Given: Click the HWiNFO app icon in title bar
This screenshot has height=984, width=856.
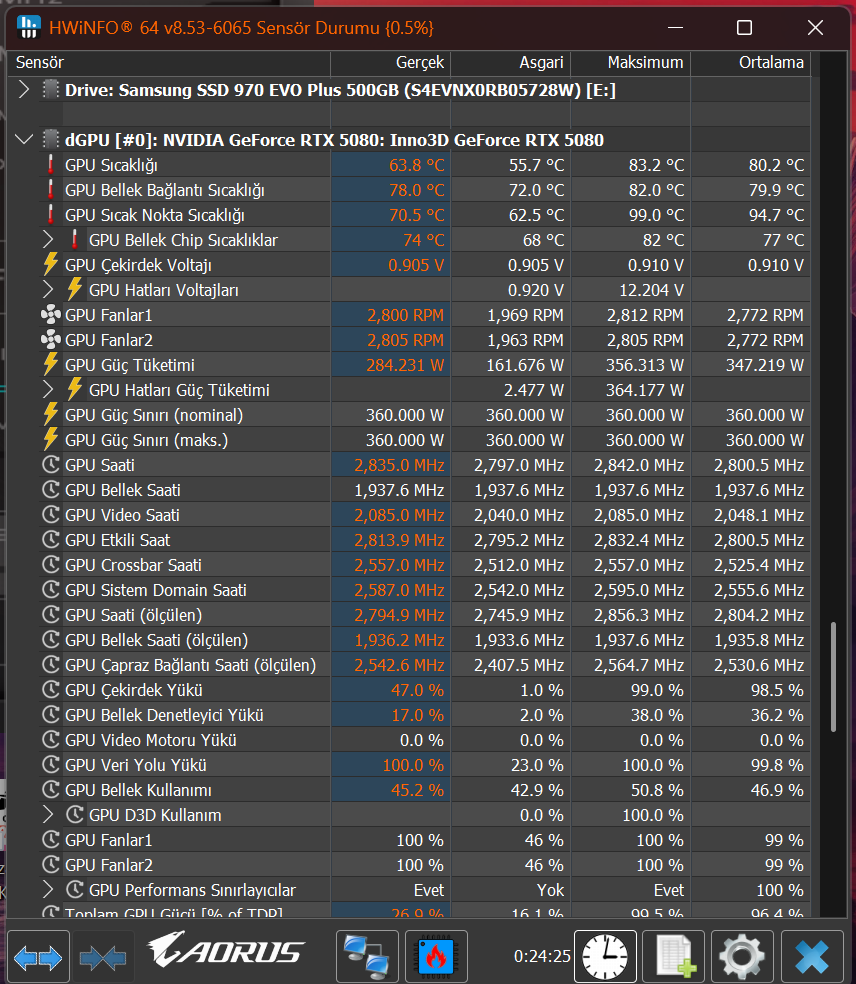Looking at the screenshot, I should click(29, 27).
